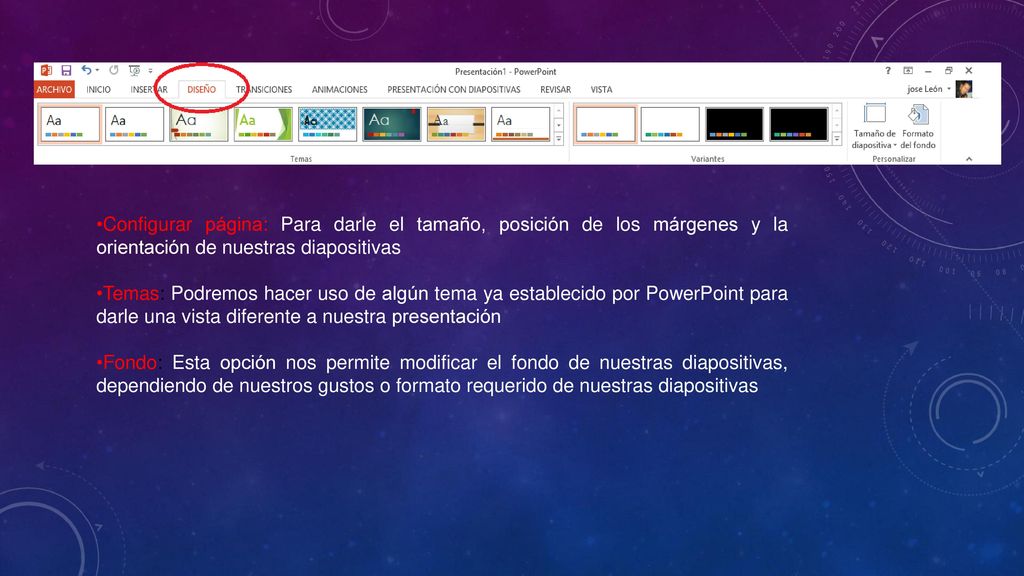This screenshot has height=576, width=1024.
Task: Switch to the VISTA tab
Action: coord(601,89)
